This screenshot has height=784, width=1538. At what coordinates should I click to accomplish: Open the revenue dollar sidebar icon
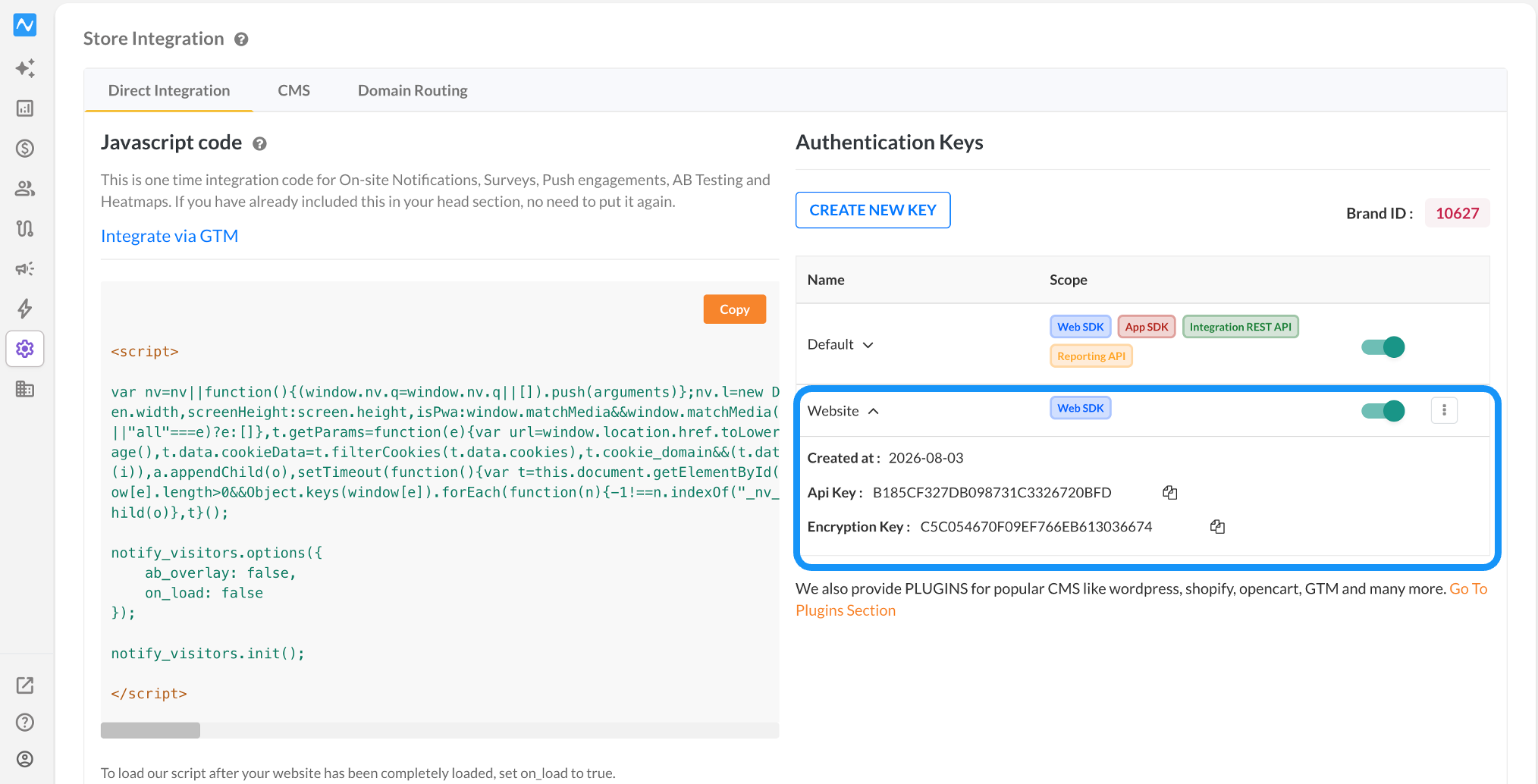pos(25,149)
